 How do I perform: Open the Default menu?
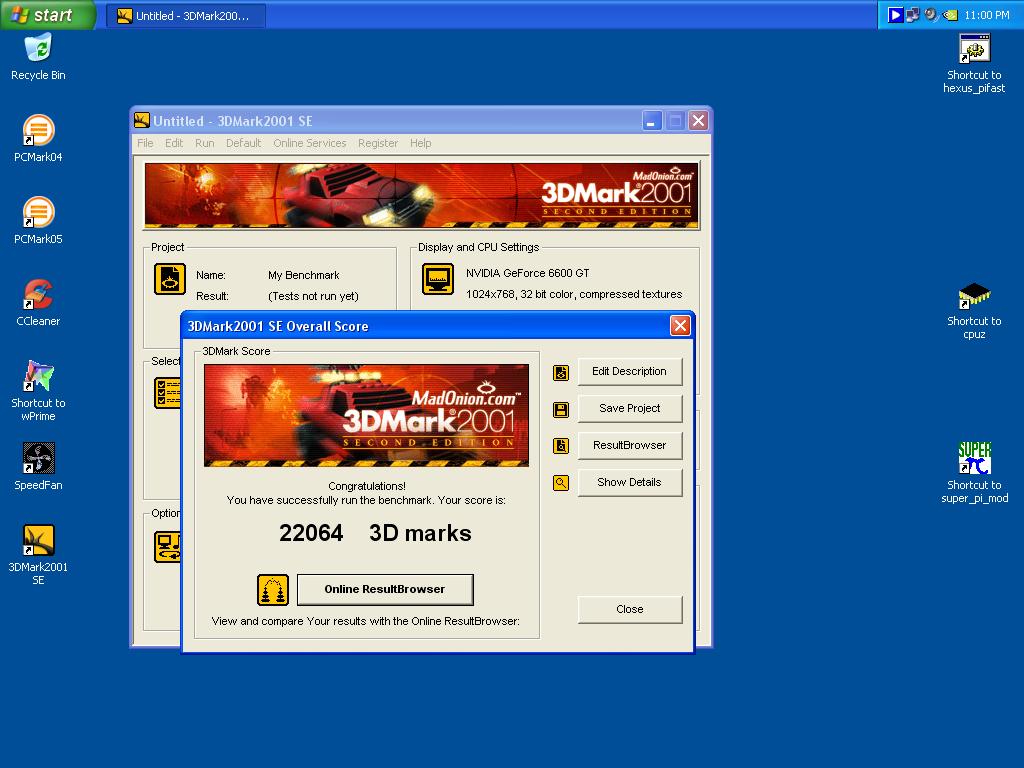(x=244, y=143)
